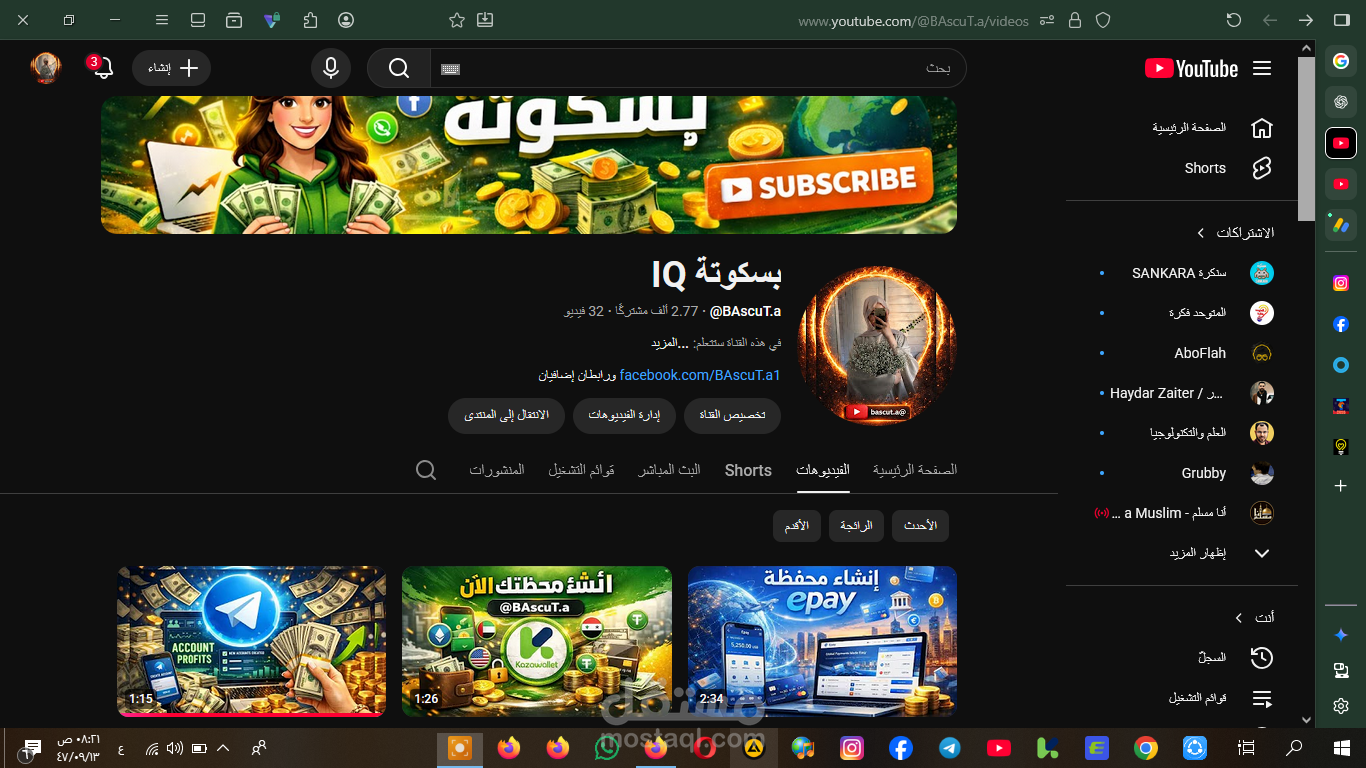Open the shield tracking protection icon

pos(1103,20)
